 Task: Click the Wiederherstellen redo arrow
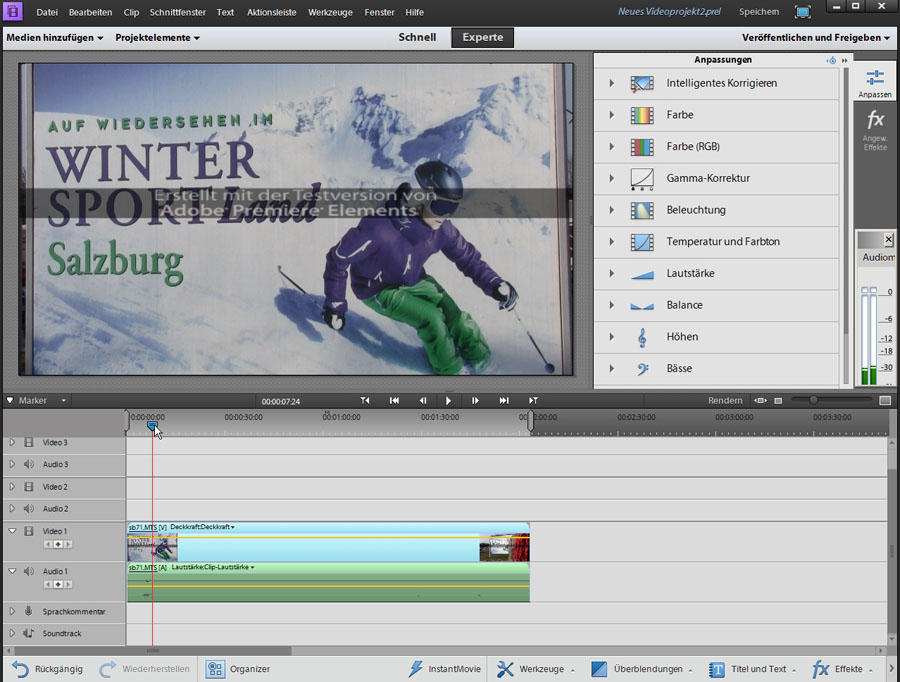click(x=107, y=669)
